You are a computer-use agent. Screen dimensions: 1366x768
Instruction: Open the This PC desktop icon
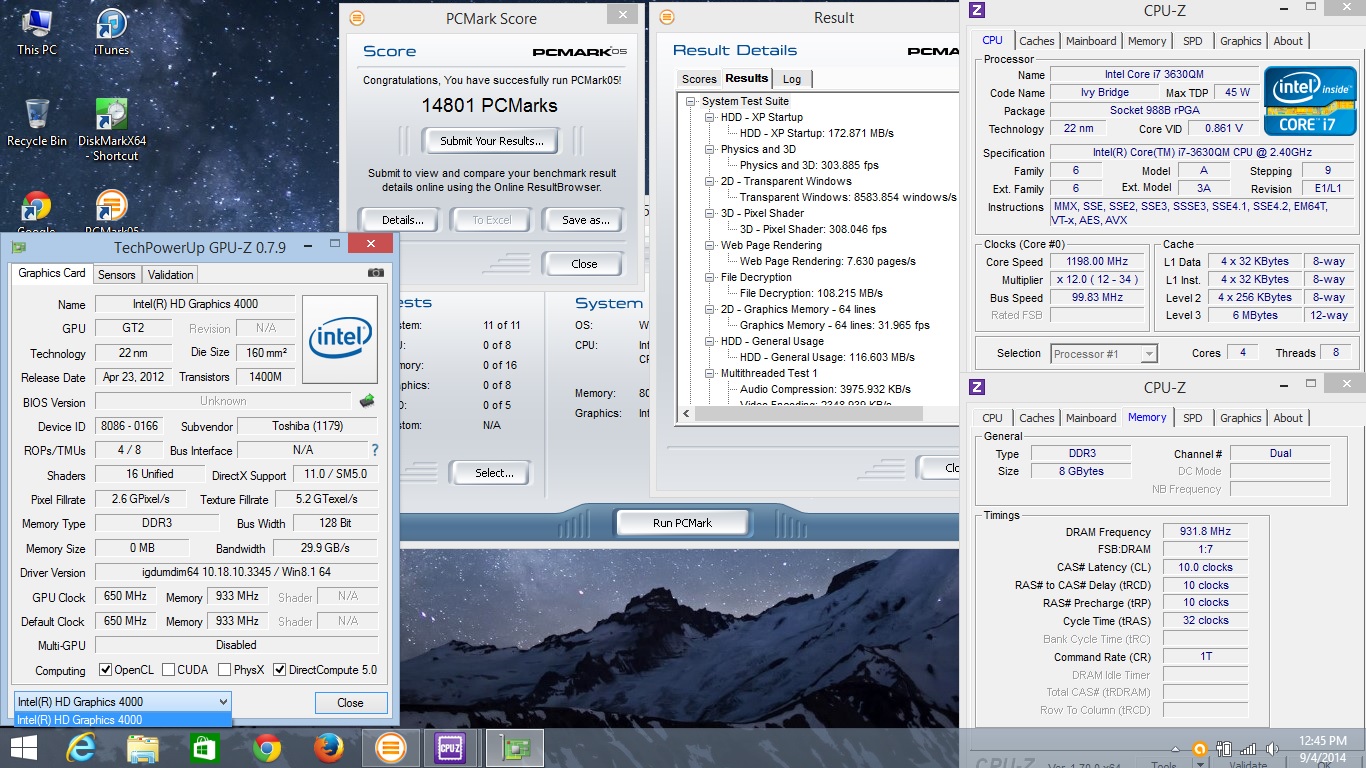(37, 31)
